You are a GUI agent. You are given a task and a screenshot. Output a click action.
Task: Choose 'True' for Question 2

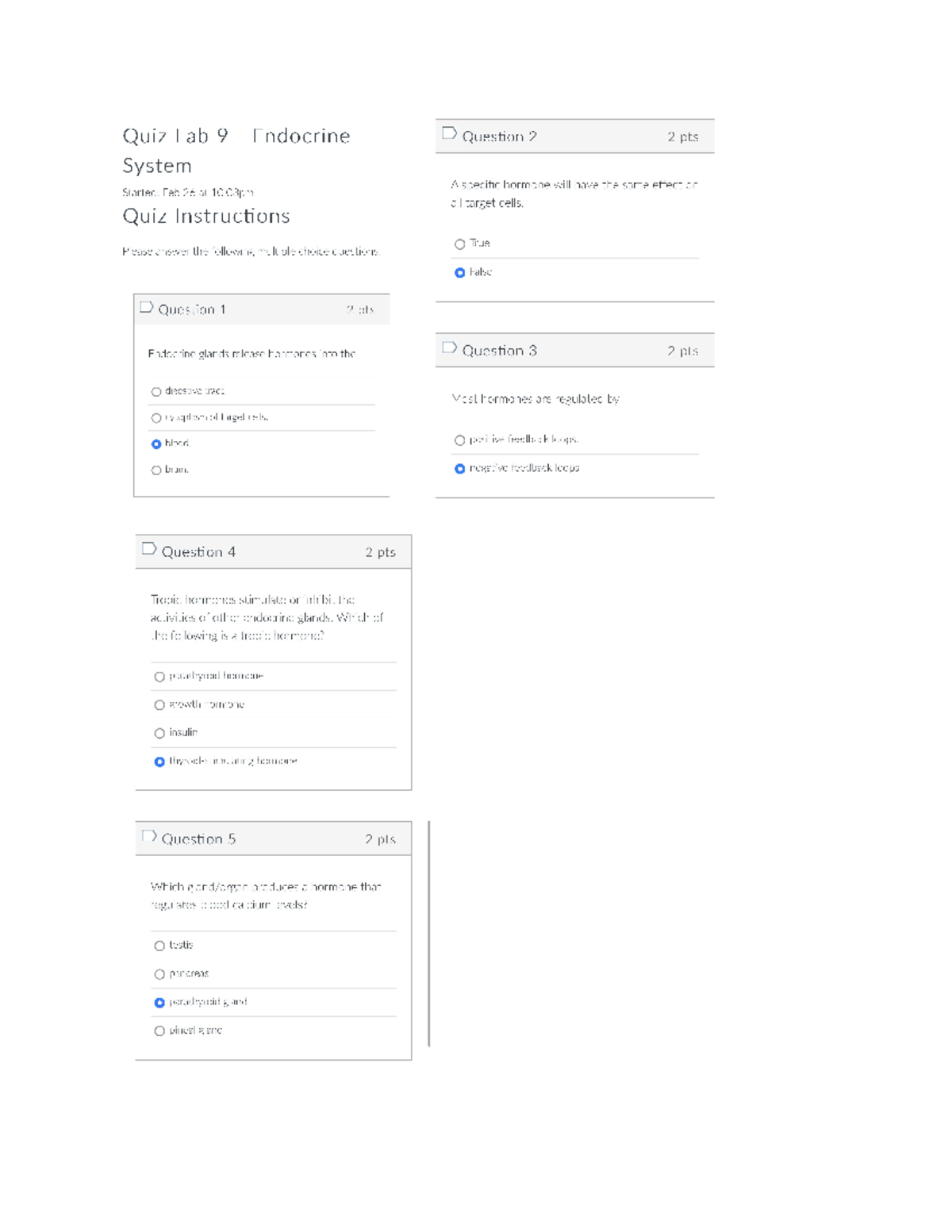(x=459, y=244)
